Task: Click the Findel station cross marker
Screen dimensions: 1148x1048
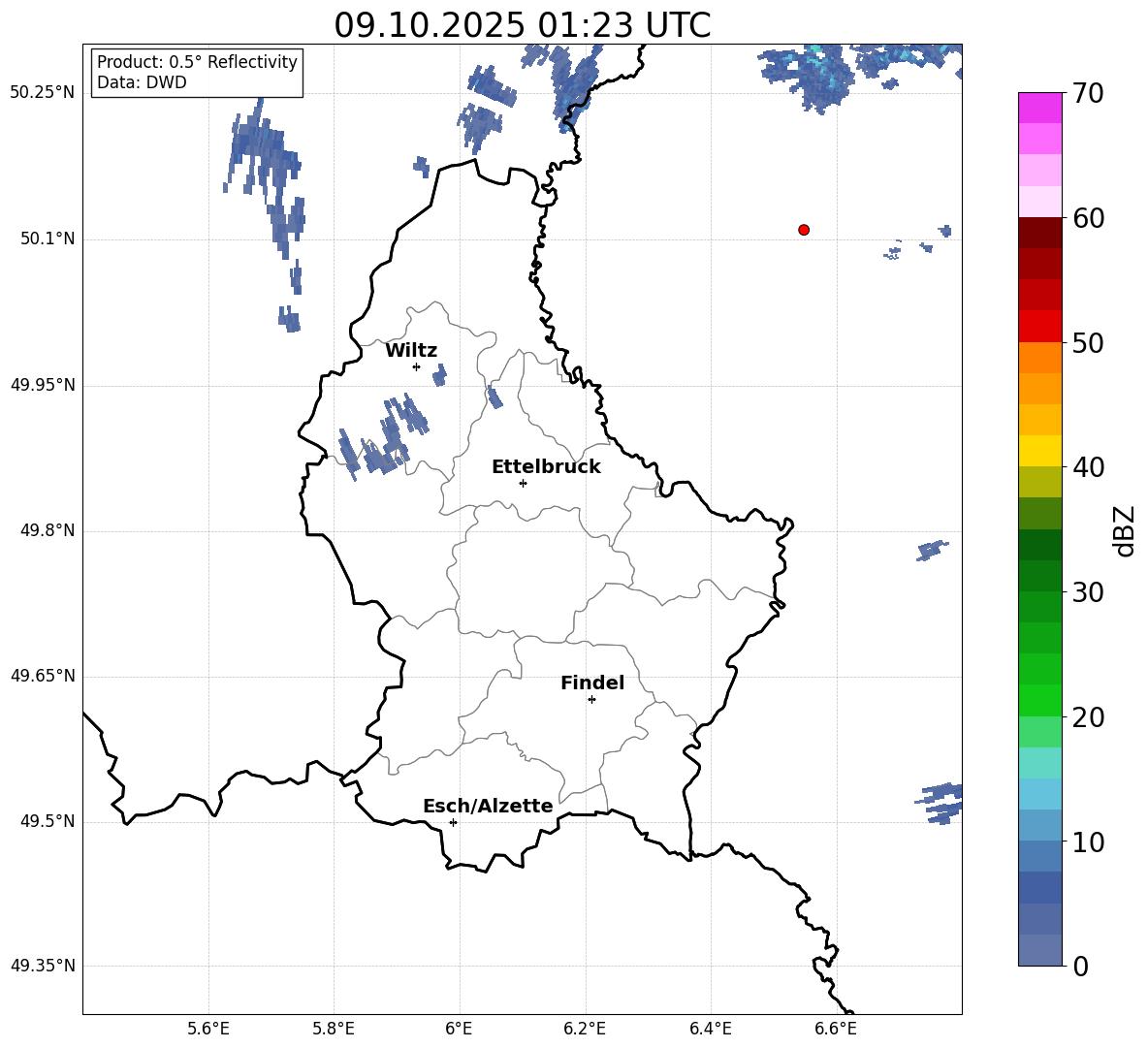Action: (x=591, y=700)
